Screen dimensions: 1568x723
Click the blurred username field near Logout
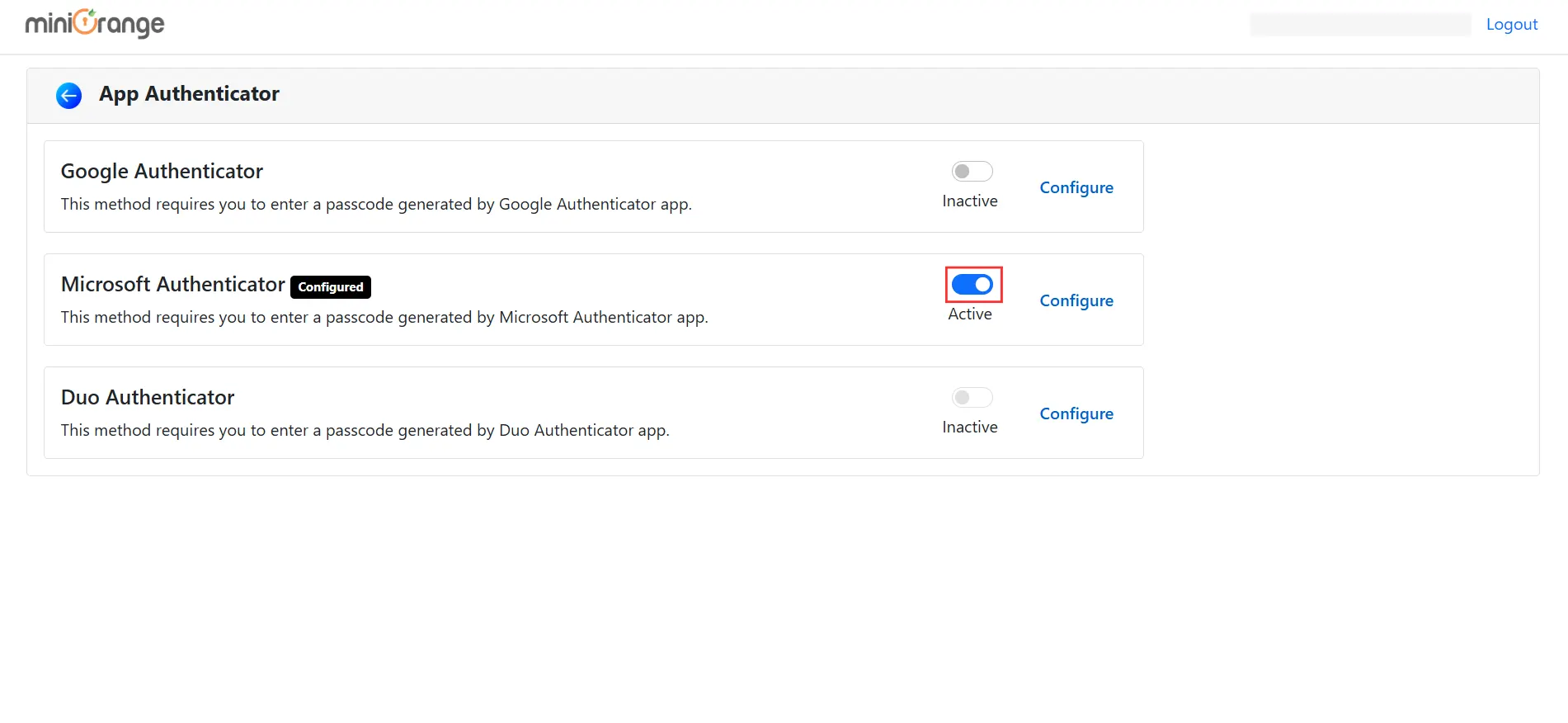[1360, 25]
